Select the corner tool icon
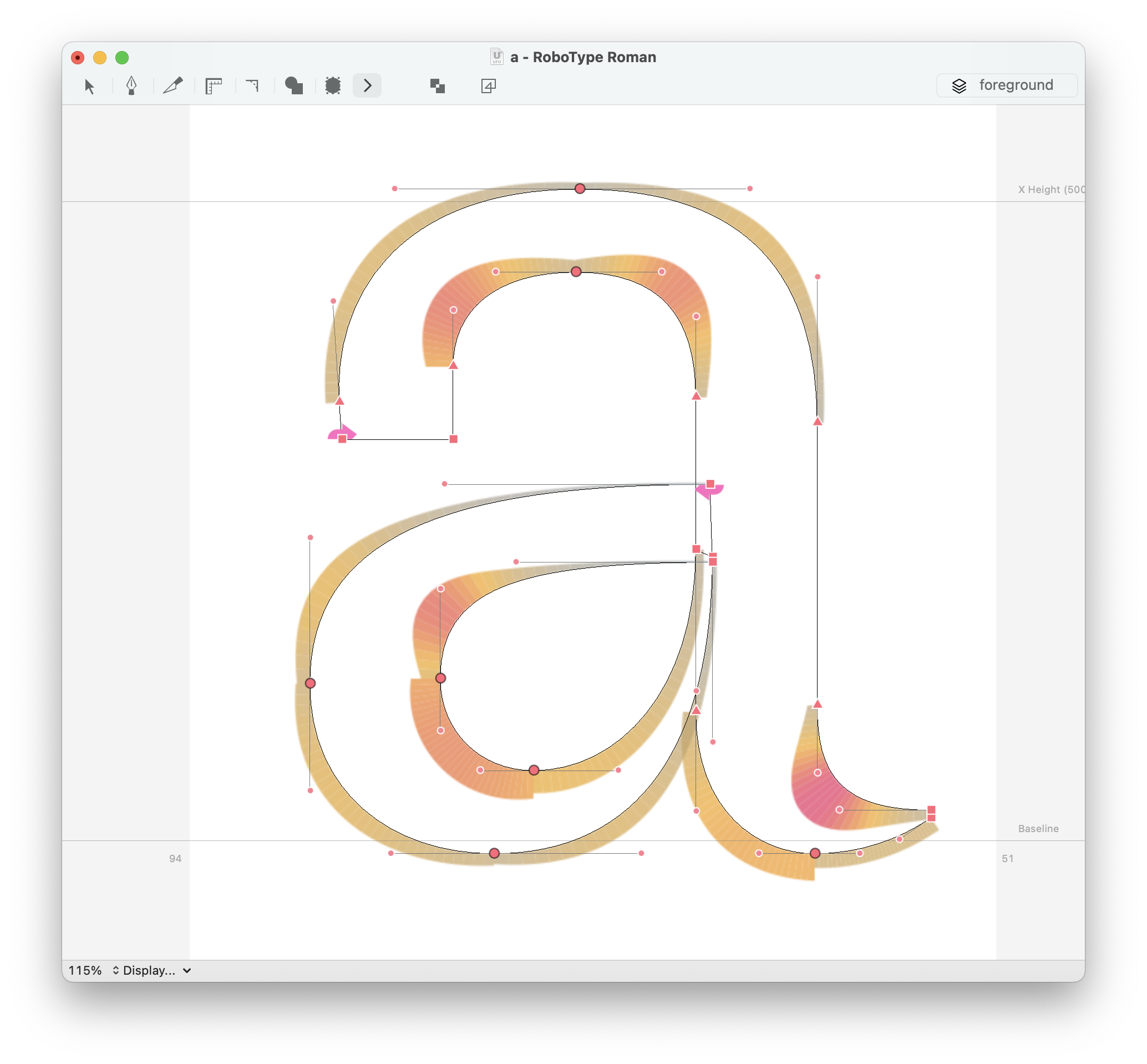This screenshot has width=1147, height=1064. (x=253, y=86)
